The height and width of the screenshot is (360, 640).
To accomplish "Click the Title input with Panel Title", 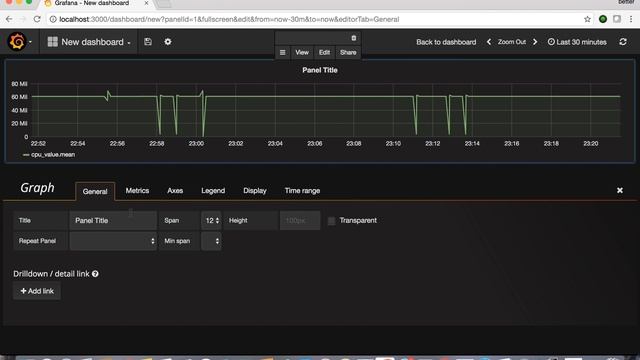I will click(x=113, y=220).
